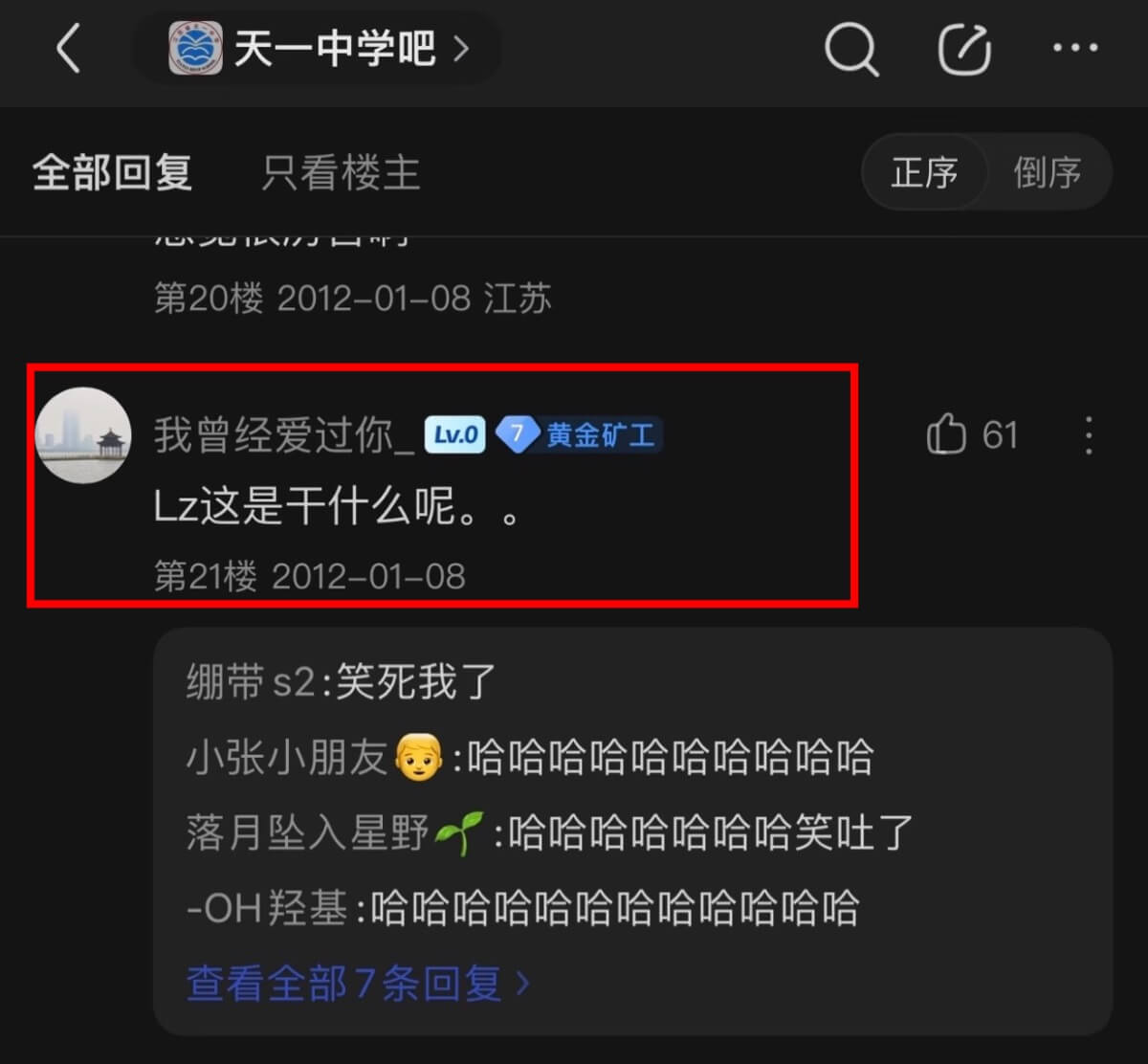Open the top three-dots more menu

coord(1074,48)
